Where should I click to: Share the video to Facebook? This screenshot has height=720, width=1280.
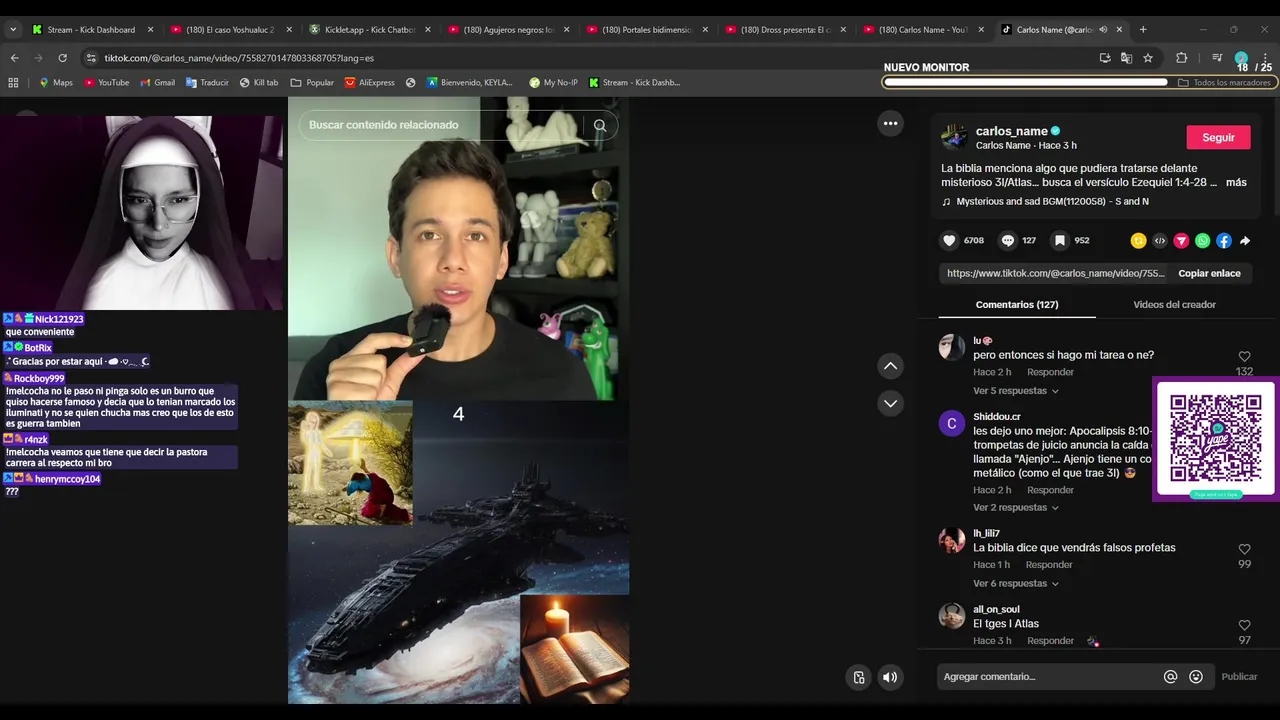[1224, 241]
